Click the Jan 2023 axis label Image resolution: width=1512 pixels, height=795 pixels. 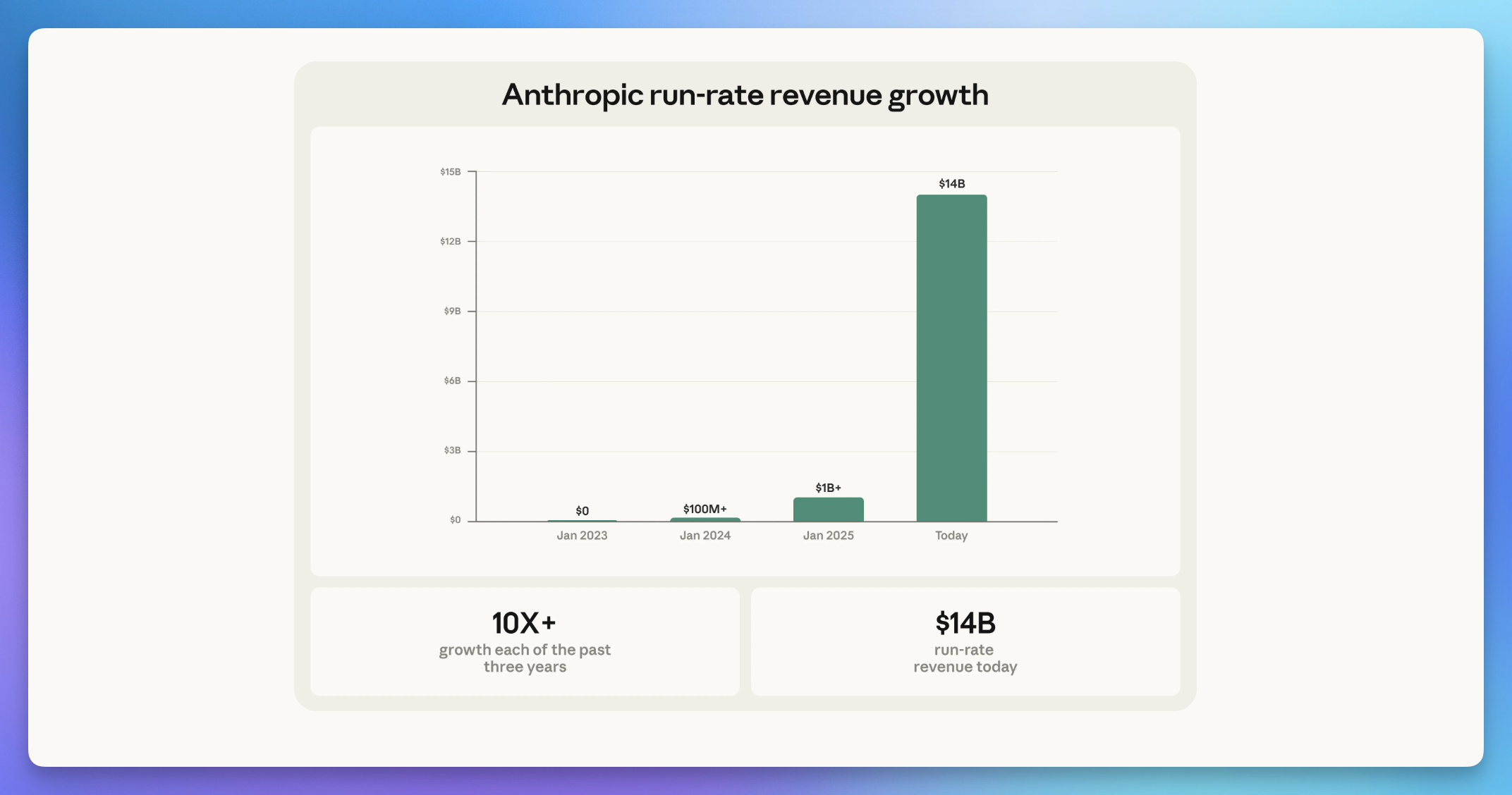pyautogui.click(x=582, y=536)
